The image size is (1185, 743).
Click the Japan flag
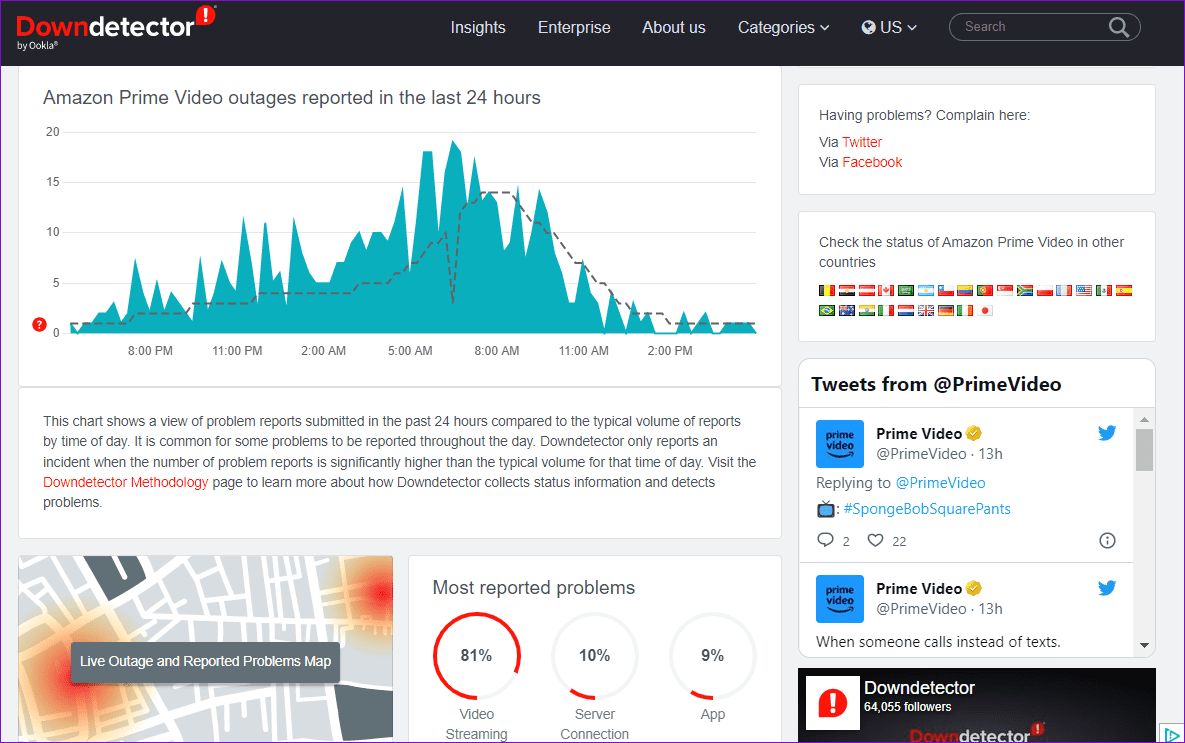coord(985,311)
